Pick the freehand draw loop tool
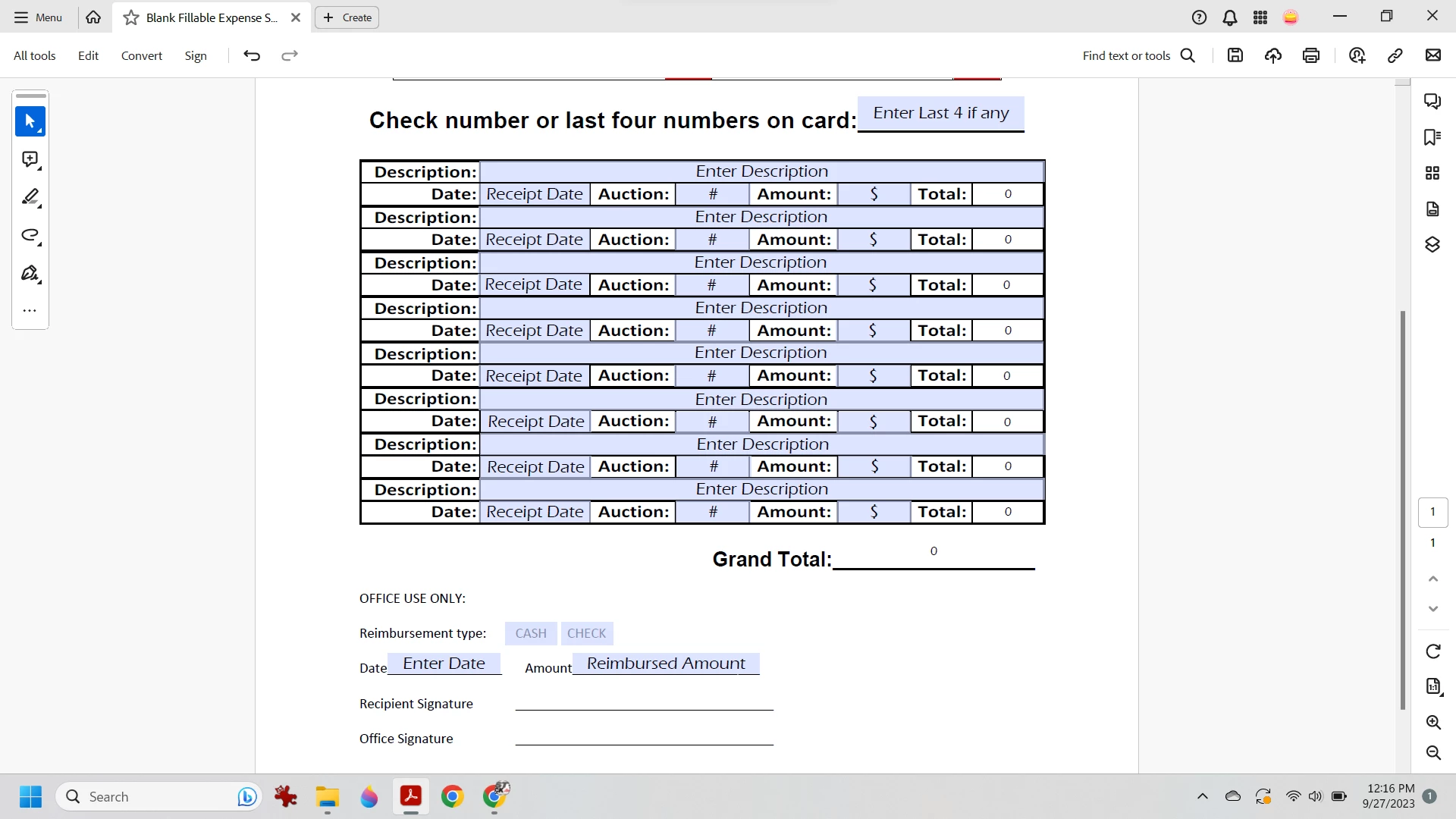This screenshot has width=1456, height=819. click(x=30, y=235)
